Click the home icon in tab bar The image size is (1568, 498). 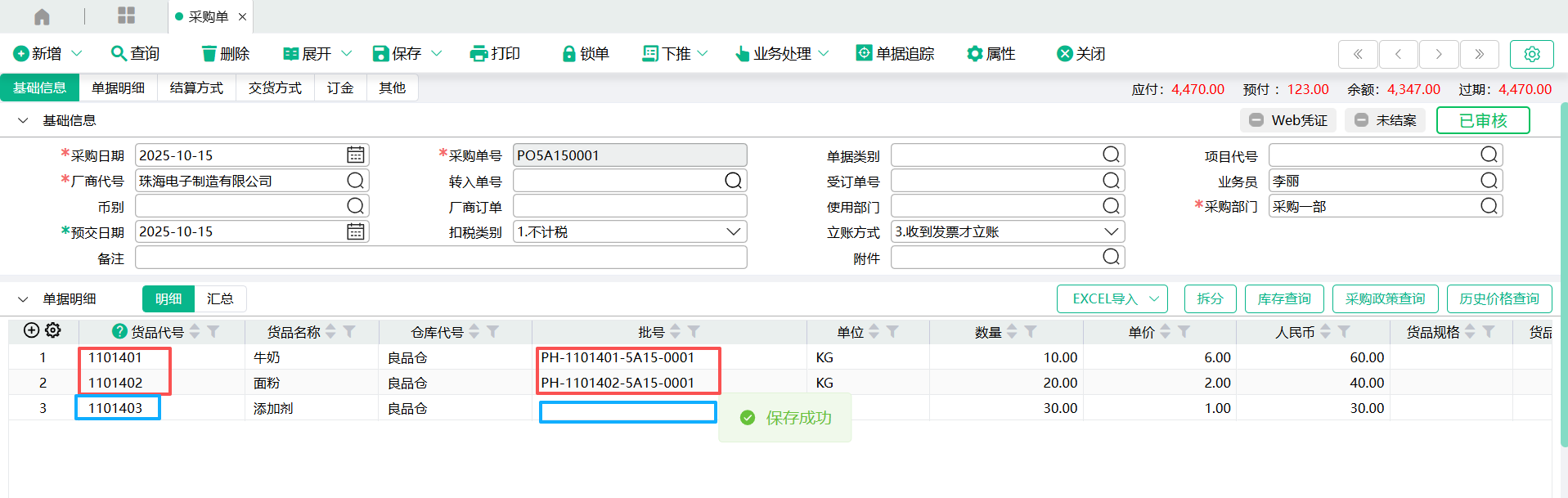pyautogui.click(x=42, y=16)
